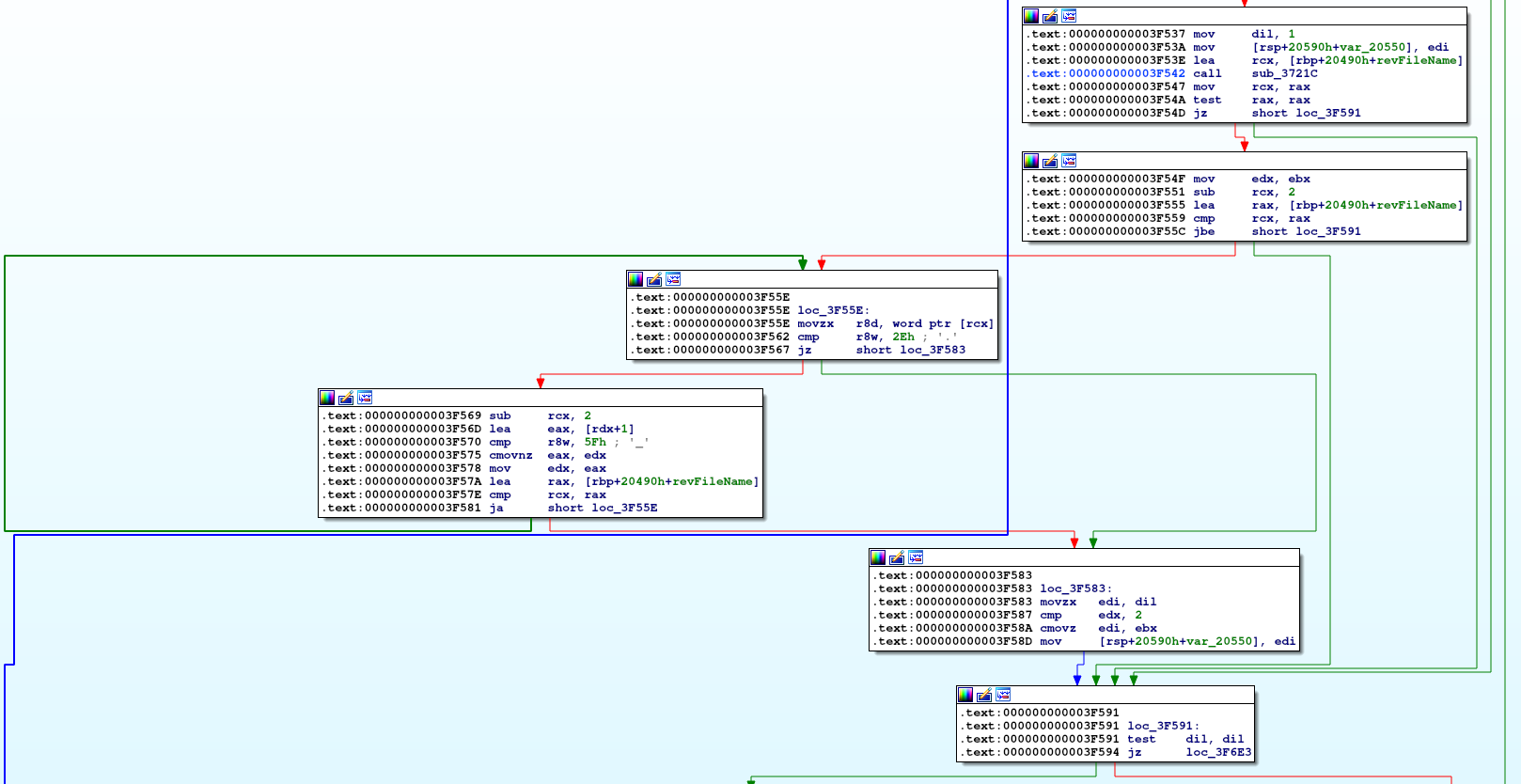Click the node color icon on the loc_3F591 block

[965, 695]
